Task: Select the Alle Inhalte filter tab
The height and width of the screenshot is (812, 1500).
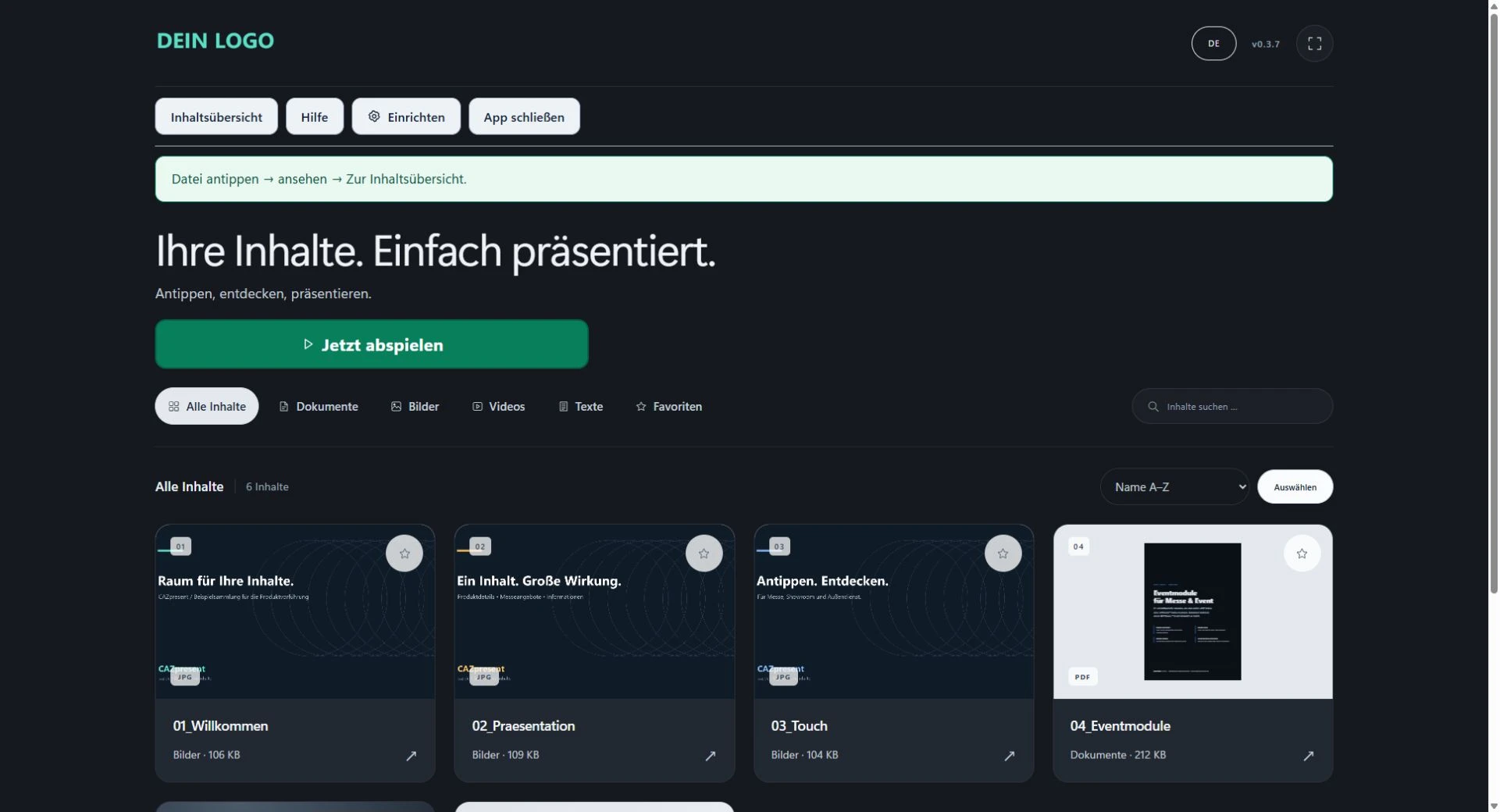Action: pyautogui.click(x=207, y=407)
